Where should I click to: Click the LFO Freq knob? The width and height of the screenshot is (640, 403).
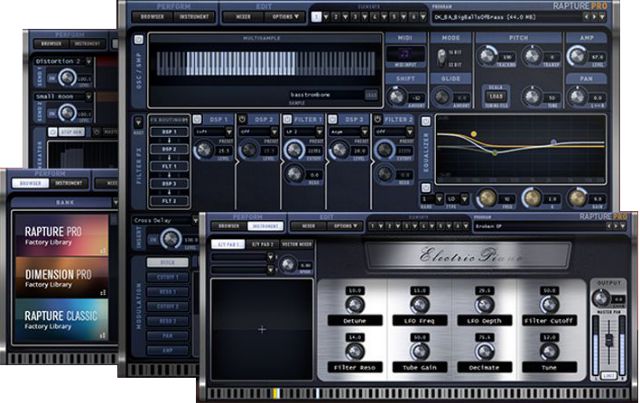[419, 305]
